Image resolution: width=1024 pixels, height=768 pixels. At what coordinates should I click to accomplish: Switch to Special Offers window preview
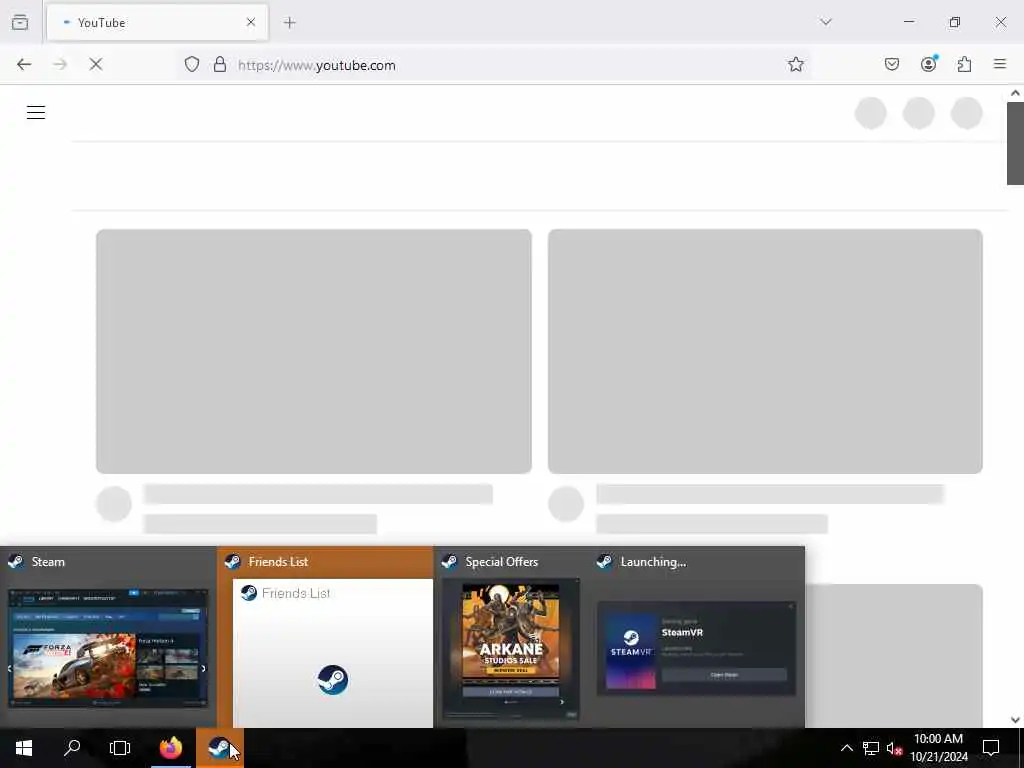tap(511, 637)
